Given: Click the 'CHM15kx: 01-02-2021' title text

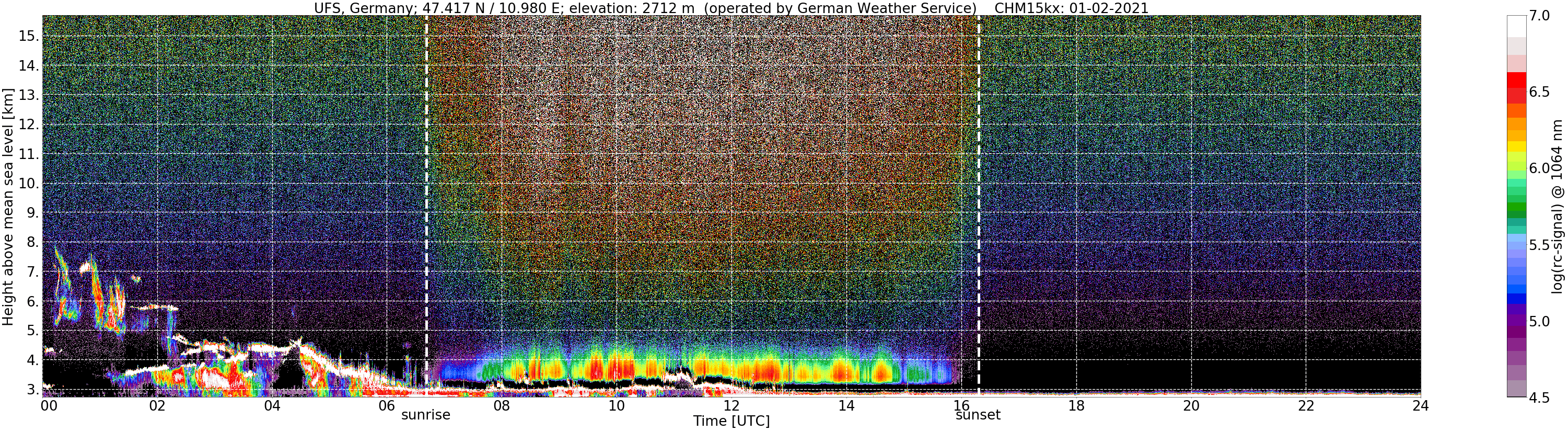Looking at the screenshot, I should pos(1071,8).
